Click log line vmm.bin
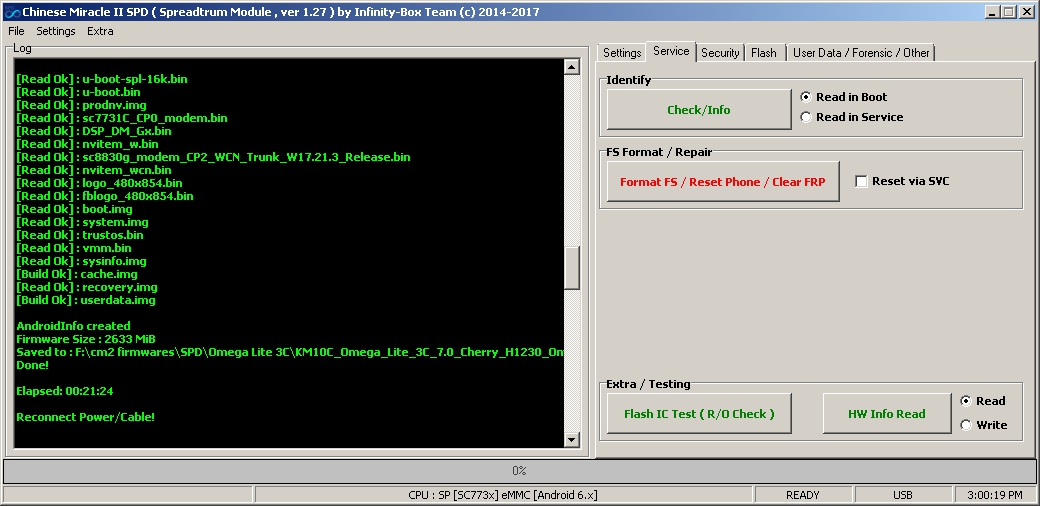Image resolution: width=1040 pixels, height=506 pixels. (x=74, y=248)
